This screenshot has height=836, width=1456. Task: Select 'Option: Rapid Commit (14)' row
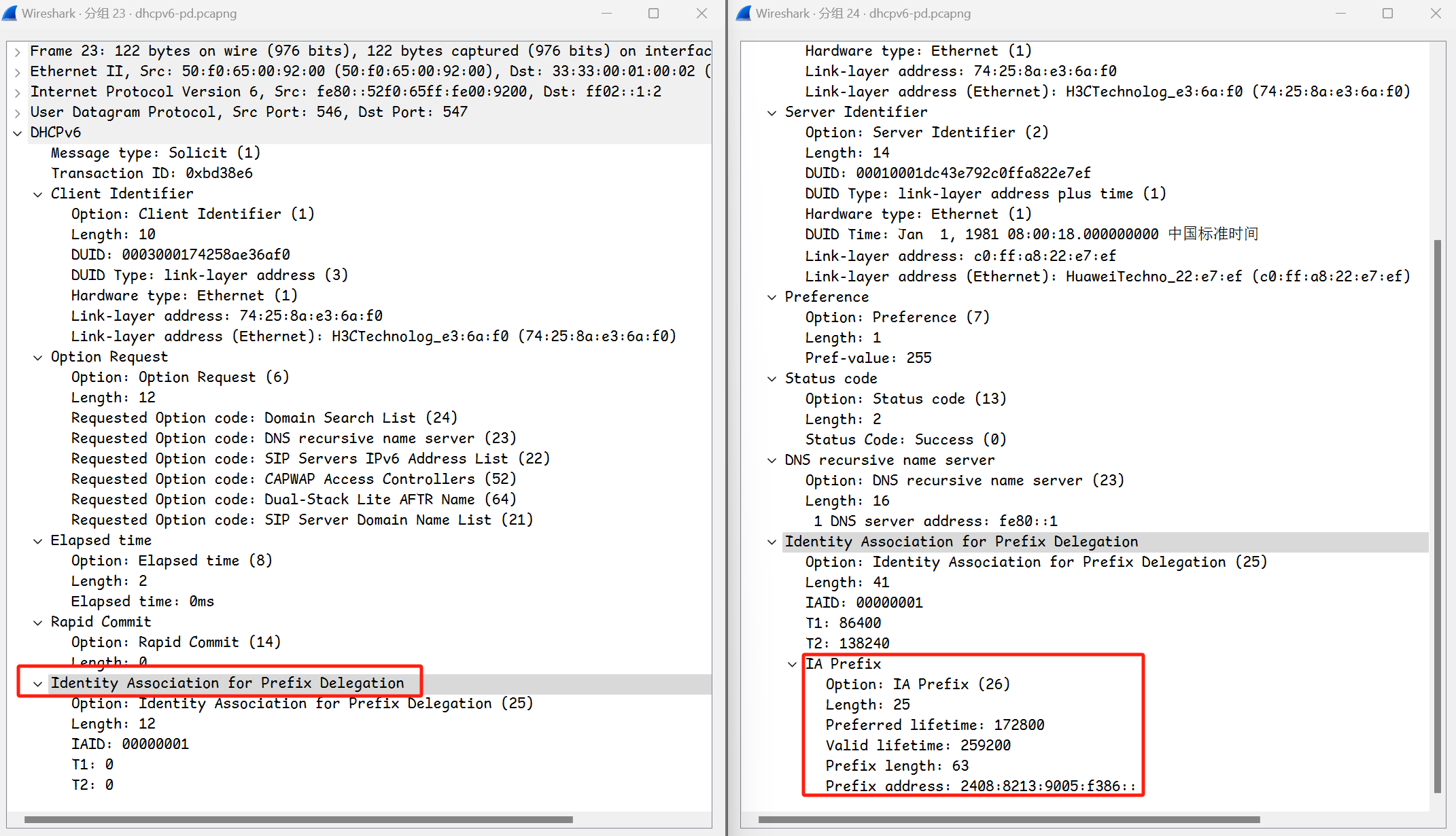point(176,642)
